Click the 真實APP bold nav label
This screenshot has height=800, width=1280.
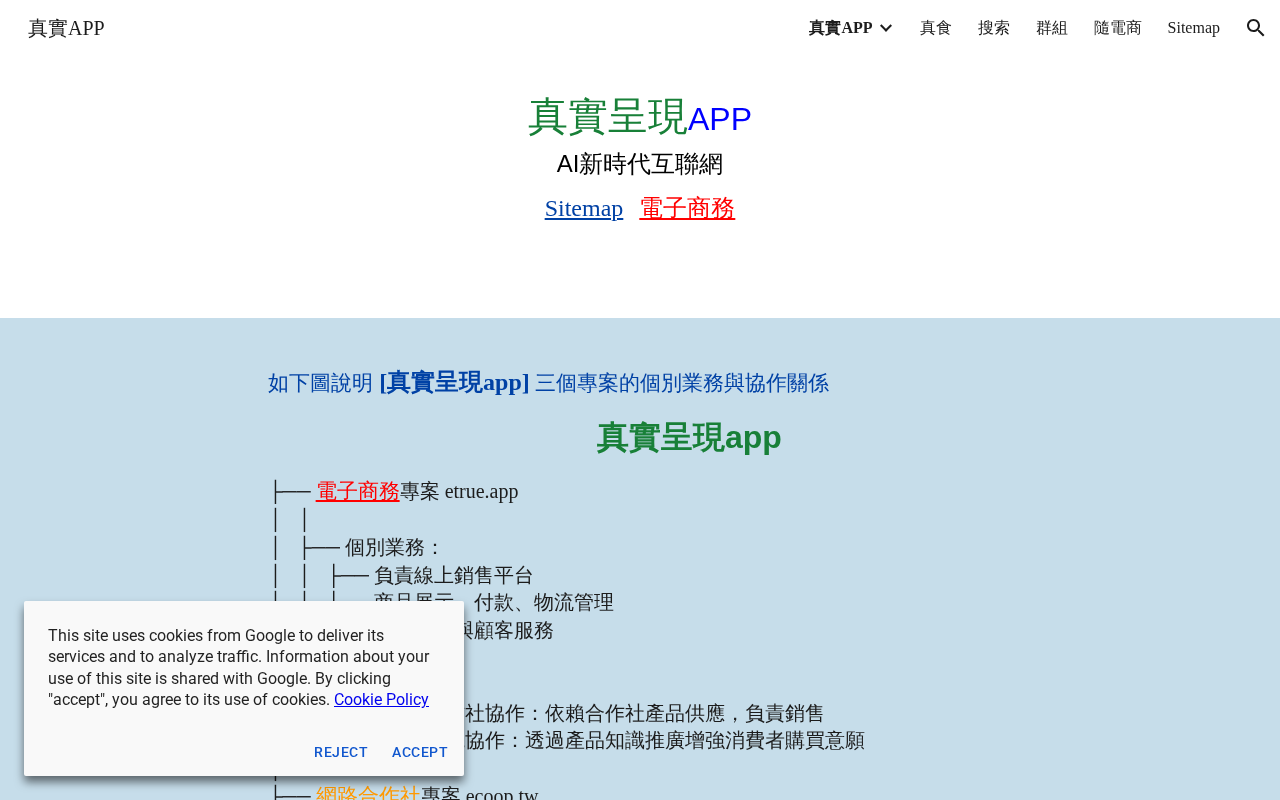point(840,28)
